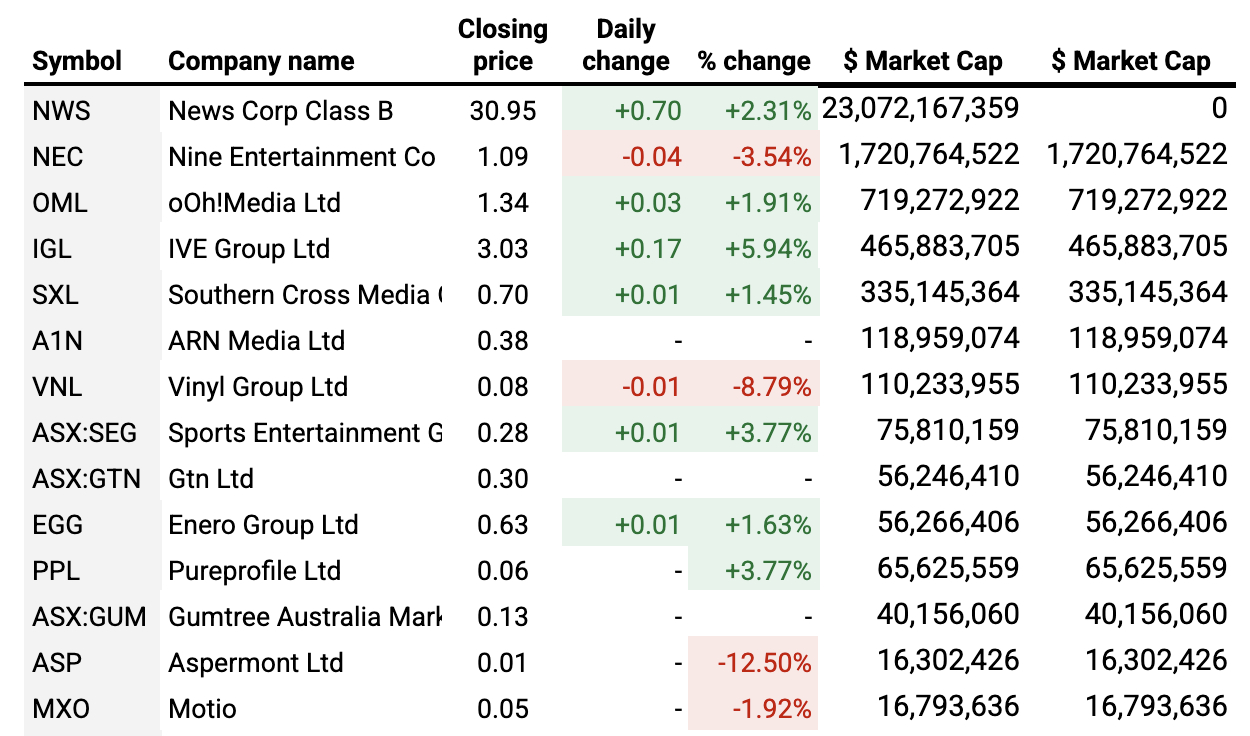The height and width of the screenshot is (736, 1250).
Task: Click the Enero Group Ltd company name
Action: pyautogui.click(x=263, y=524)
